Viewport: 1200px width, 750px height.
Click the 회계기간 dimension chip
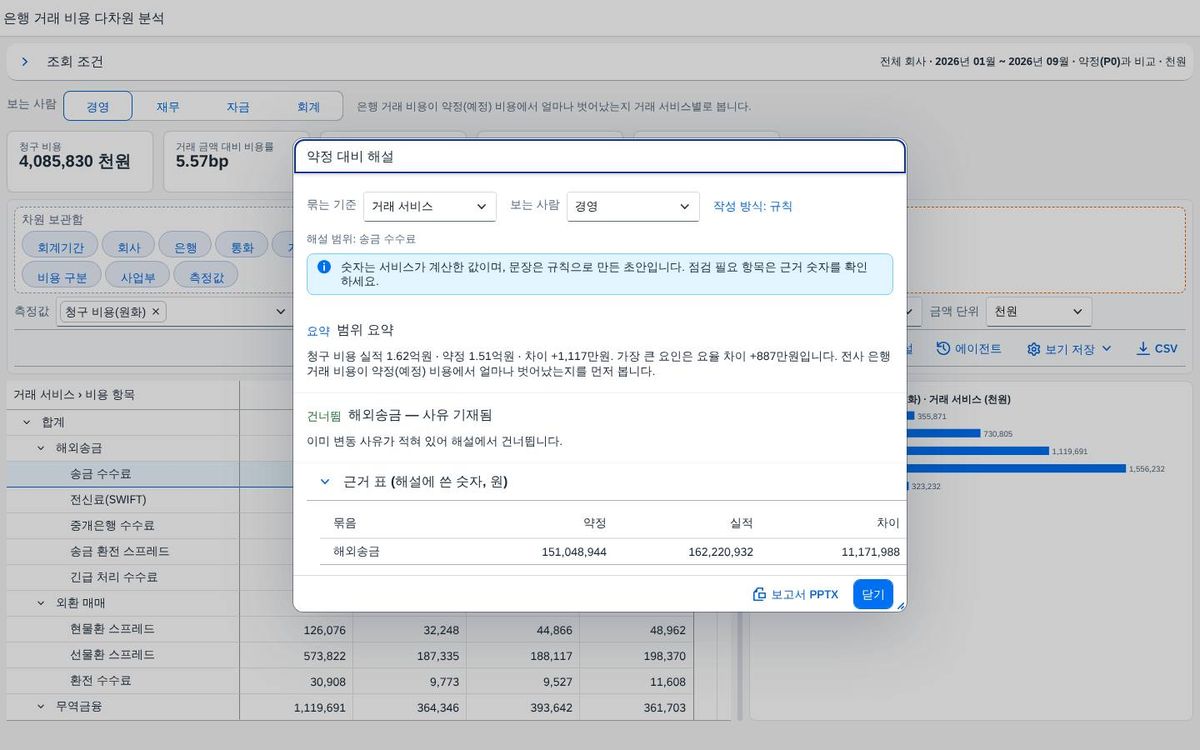pos(60,247)
